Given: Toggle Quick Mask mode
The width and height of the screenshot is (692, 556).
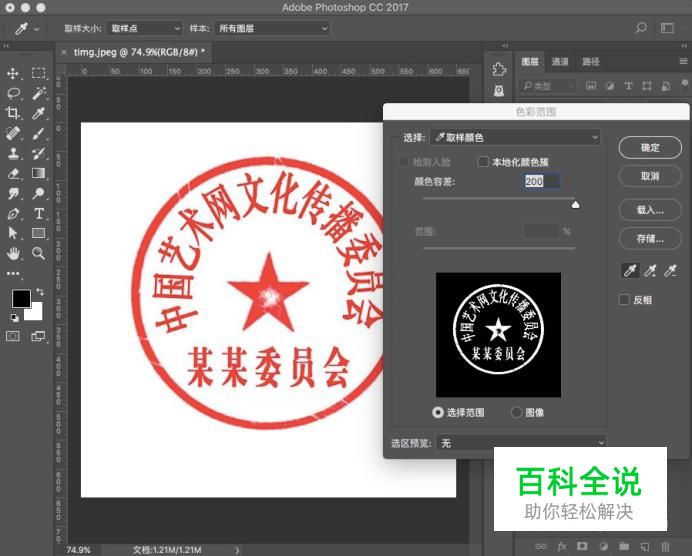Looking at the screenshot, I should click(x=13, y=337).
